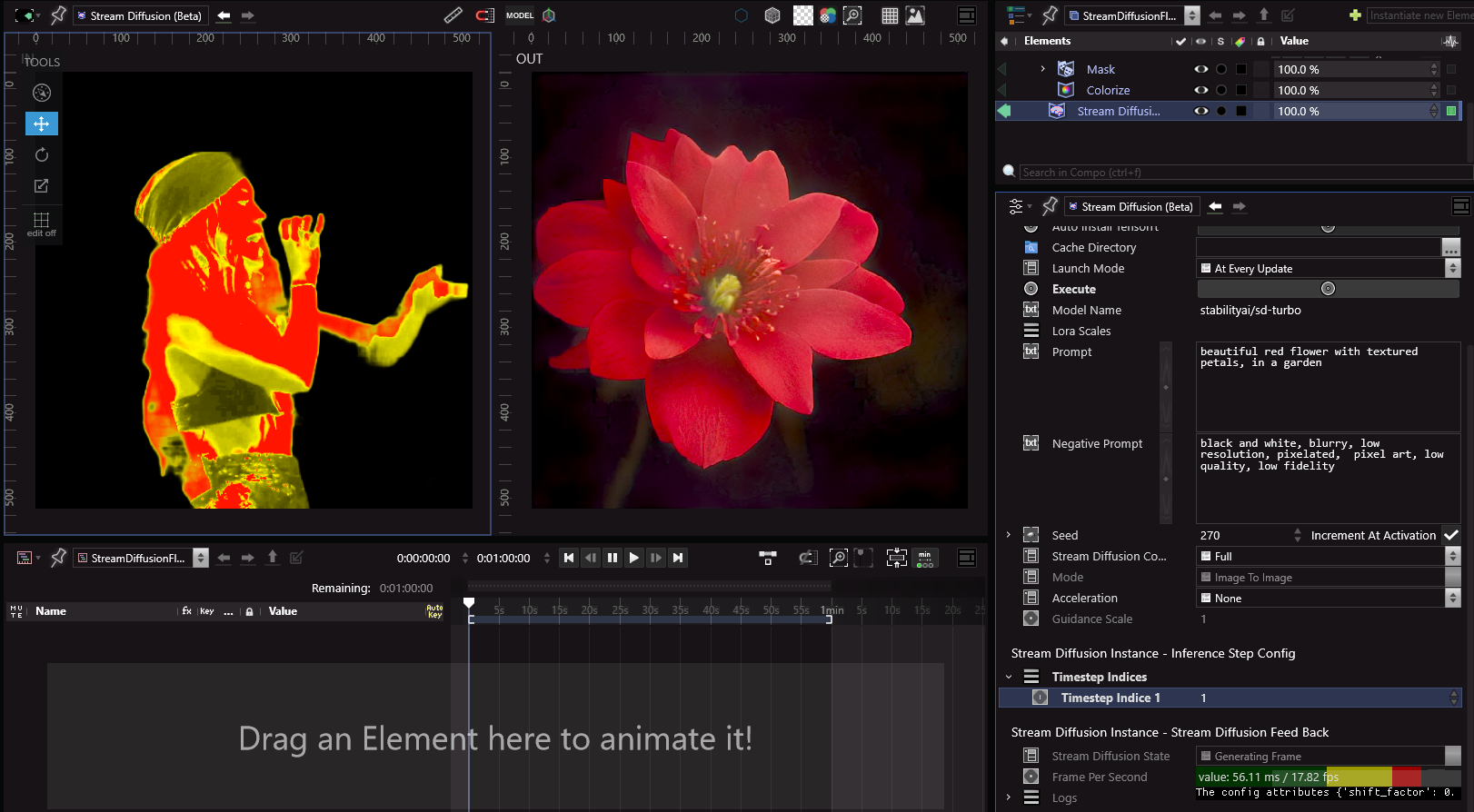1474x812 pixels.
Task: Step one frame backward in timeline
Action: coord(591,558)
